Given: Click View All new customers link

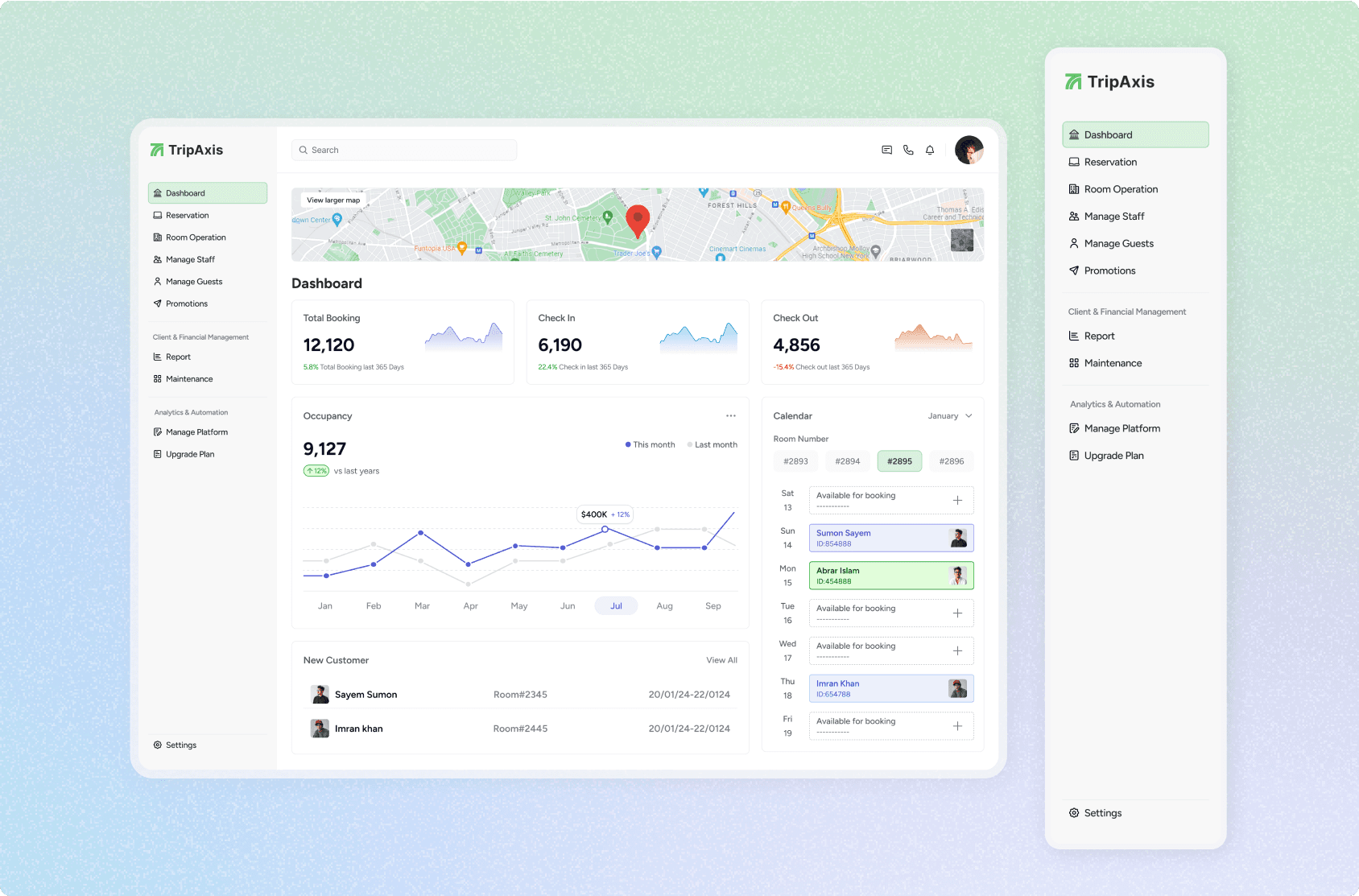Looking at the screenshot, I should point(722,660).
